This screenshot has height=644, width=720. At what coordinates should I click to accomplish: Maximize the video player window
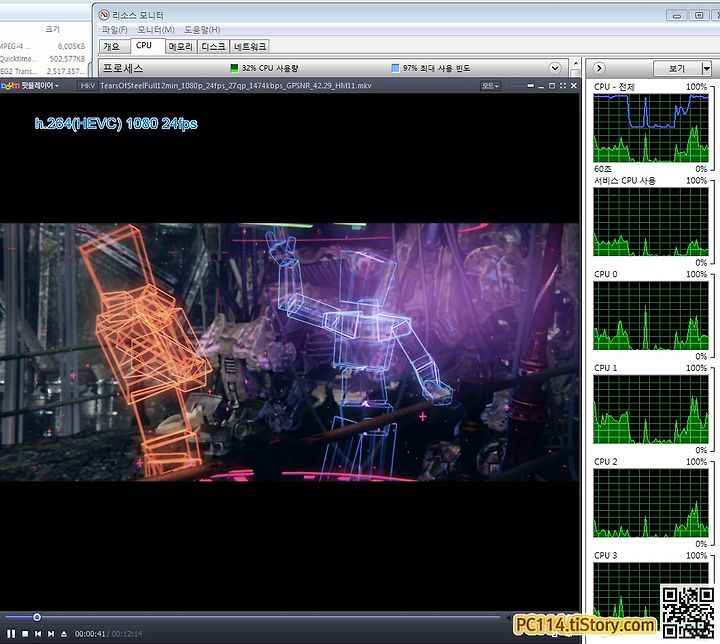coord(552,86)
